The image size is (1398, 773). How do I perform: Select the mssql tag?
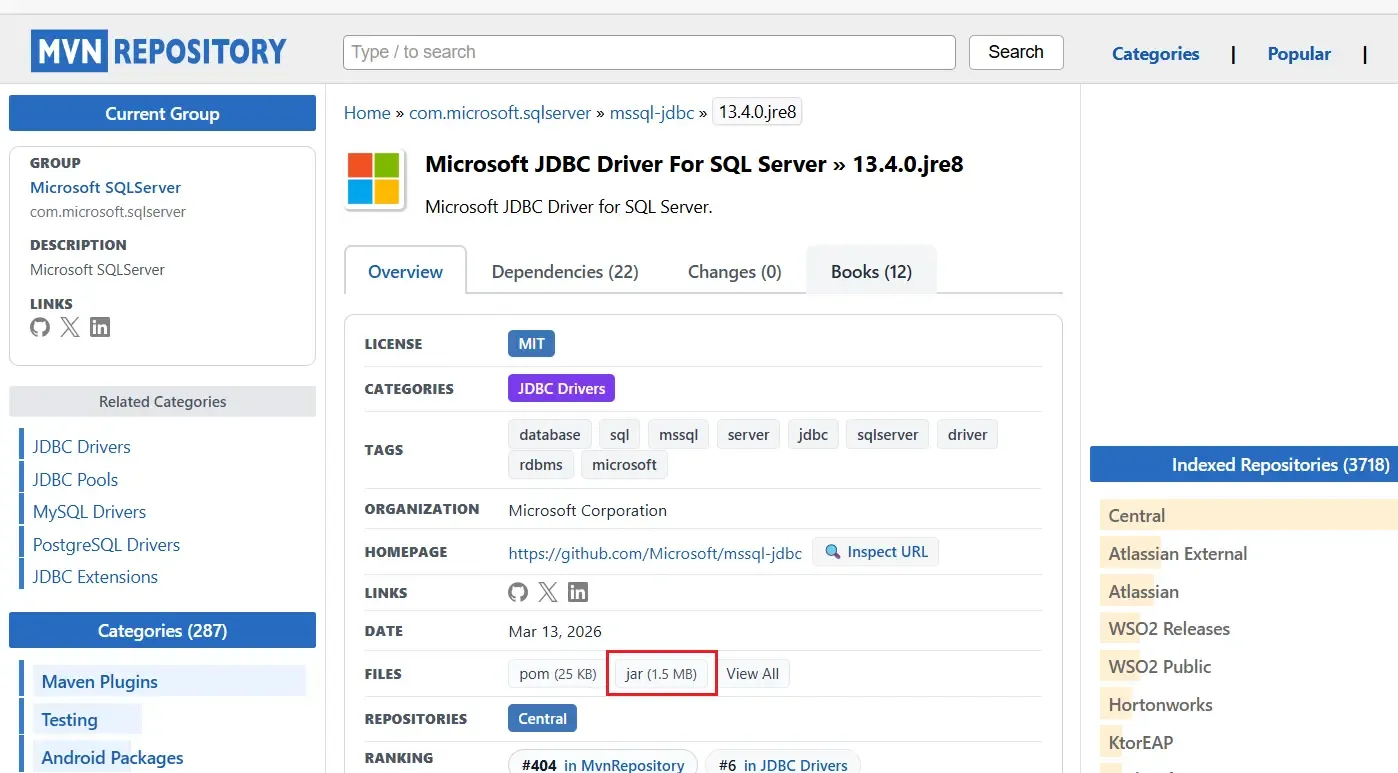pos(679,434)
